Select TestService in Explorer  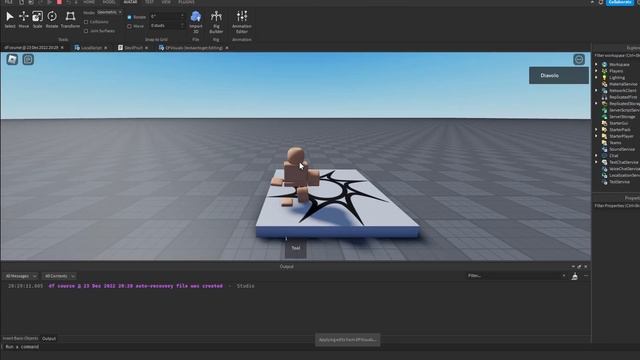pyautogui.click(x=619, y=182)
